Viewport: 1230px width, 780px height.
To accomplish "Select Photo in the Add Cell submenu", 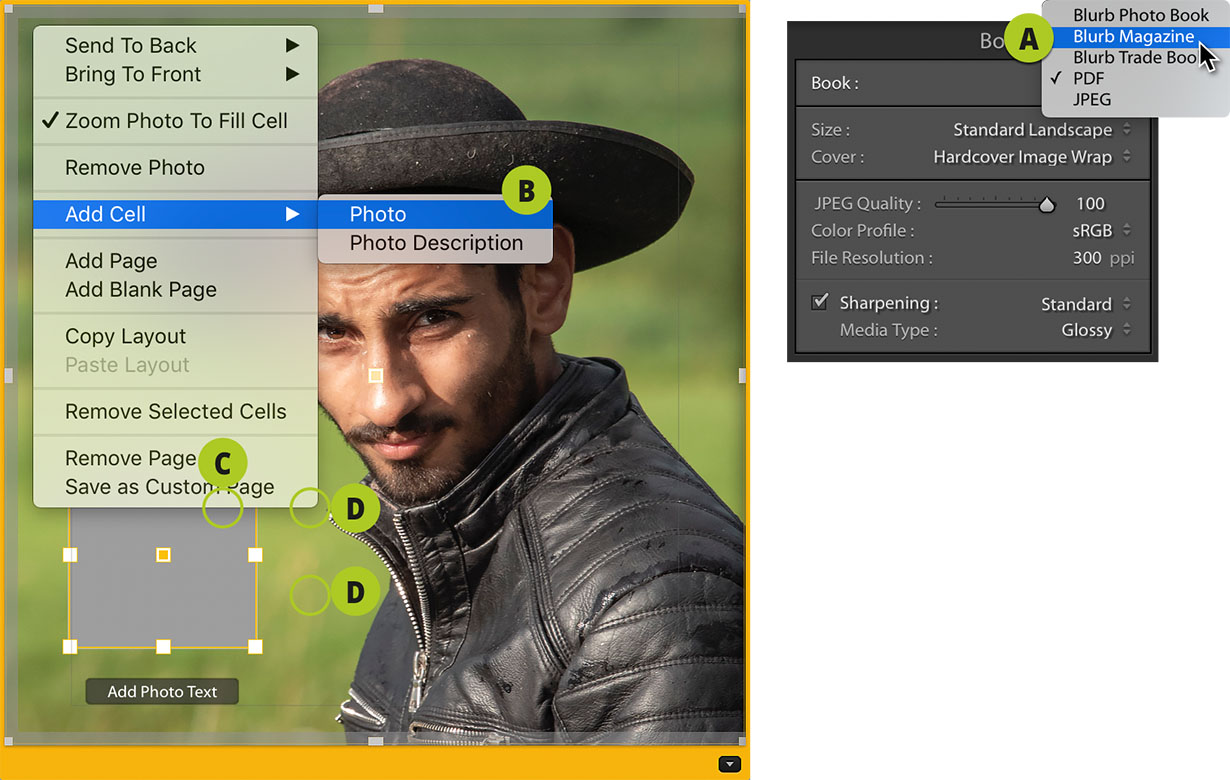I will click(435, 214).
